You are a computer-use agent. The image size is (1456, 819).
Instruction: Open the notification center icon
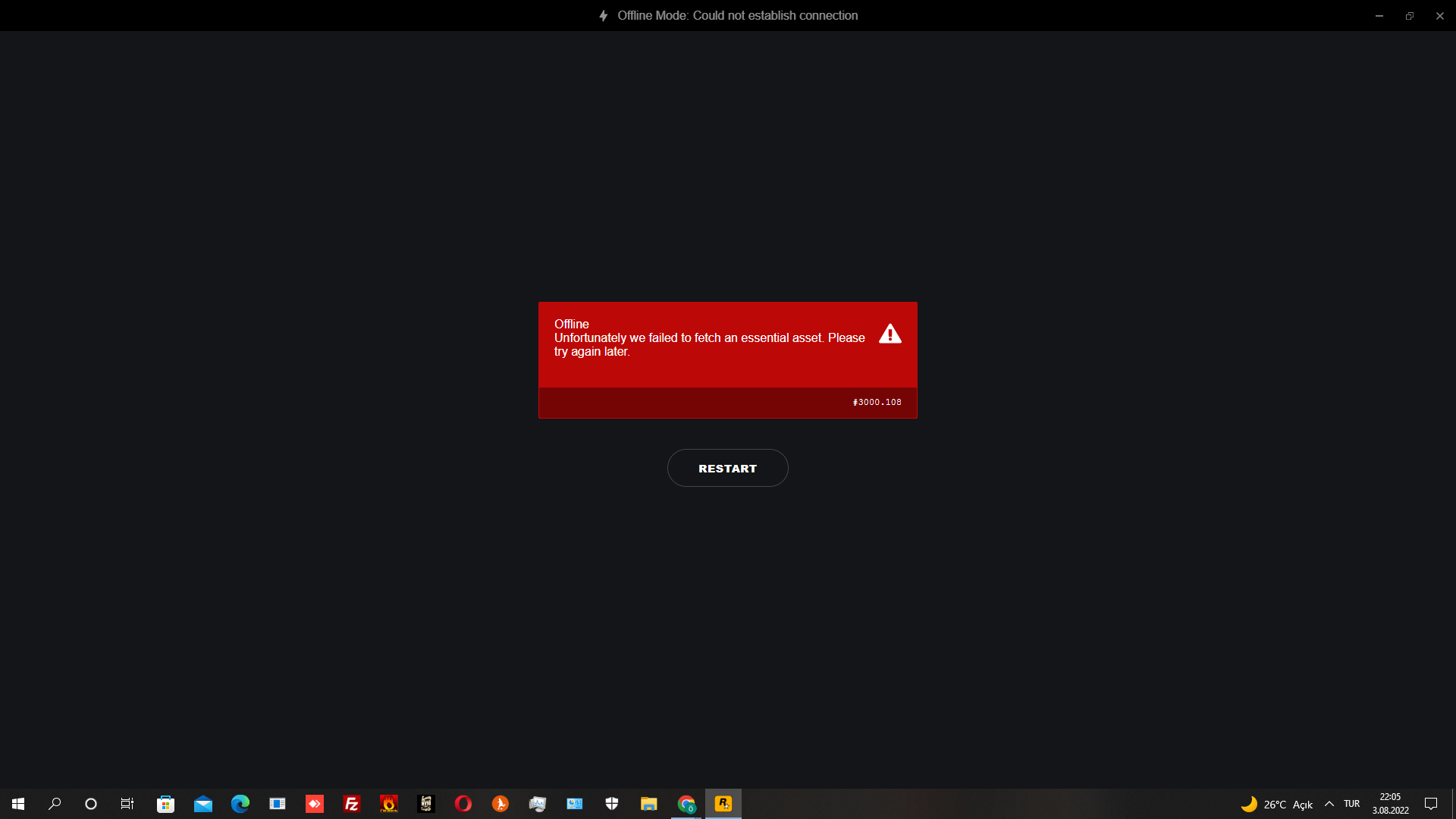(x=1431, y=804)
